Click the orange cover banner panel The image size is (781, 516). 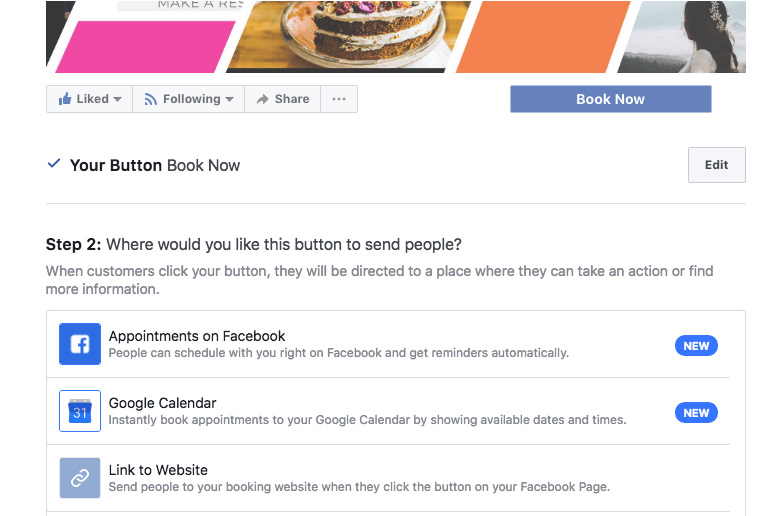(543, 37)
